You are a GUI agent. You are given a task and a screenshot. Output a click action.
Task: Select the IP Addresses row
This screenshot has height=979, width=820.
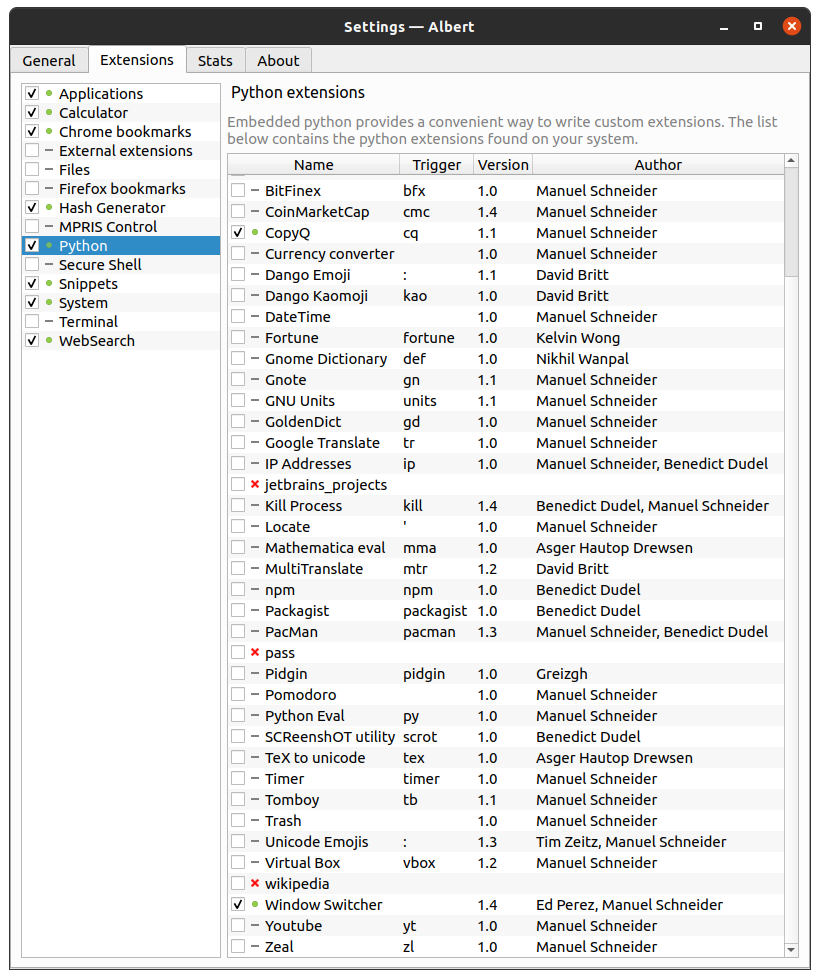click(x=506, y=464)
